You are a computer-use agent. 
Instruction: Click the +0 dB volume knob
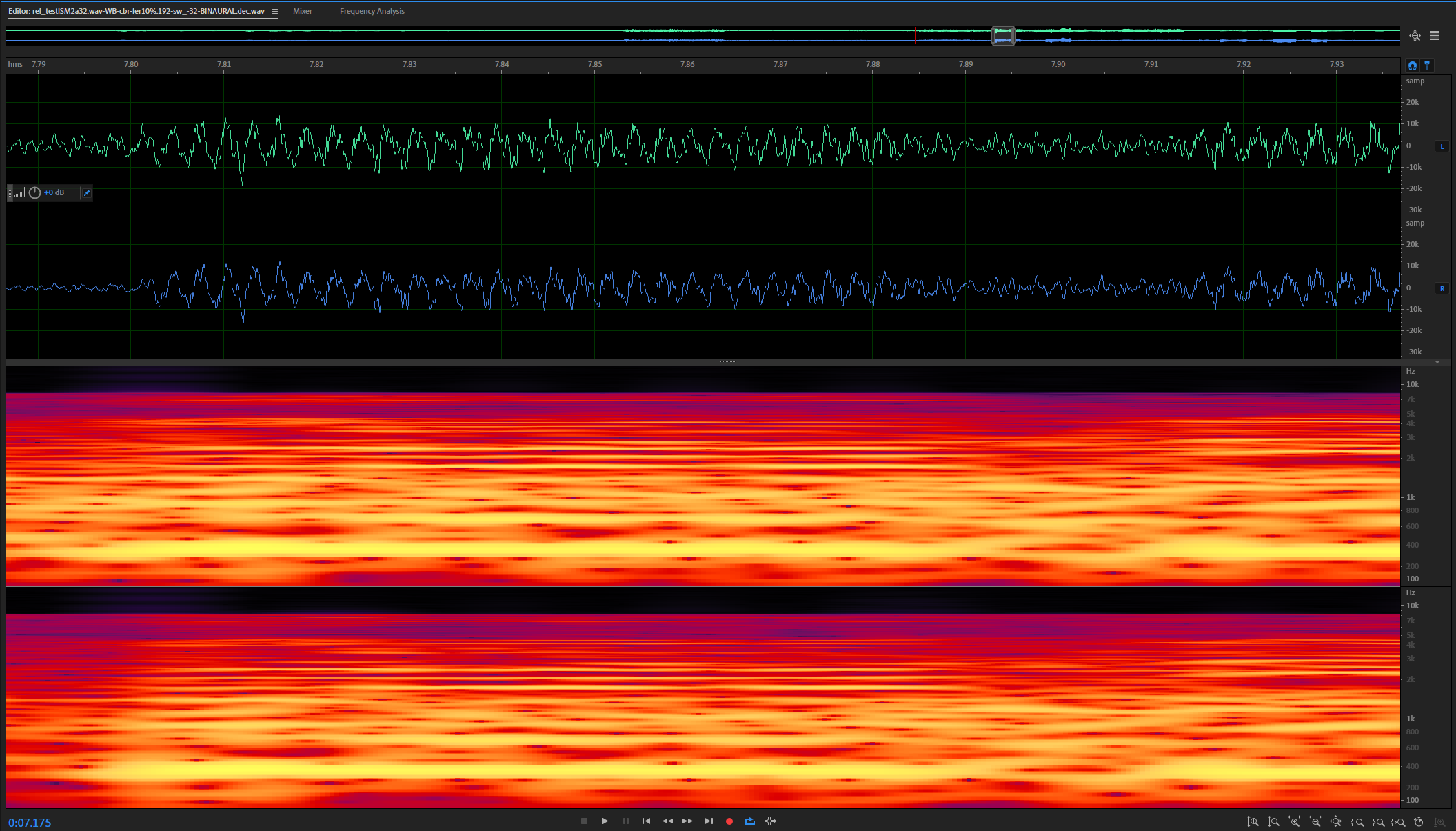pyautogui.click(x=35, y=192)
